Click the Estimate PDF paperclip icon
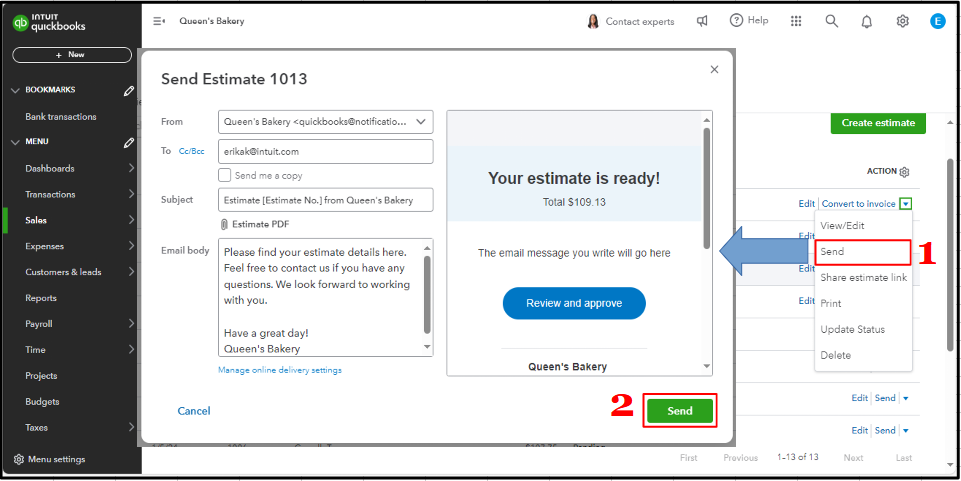The width and height of the screenshot is (961, 481). 224,224
